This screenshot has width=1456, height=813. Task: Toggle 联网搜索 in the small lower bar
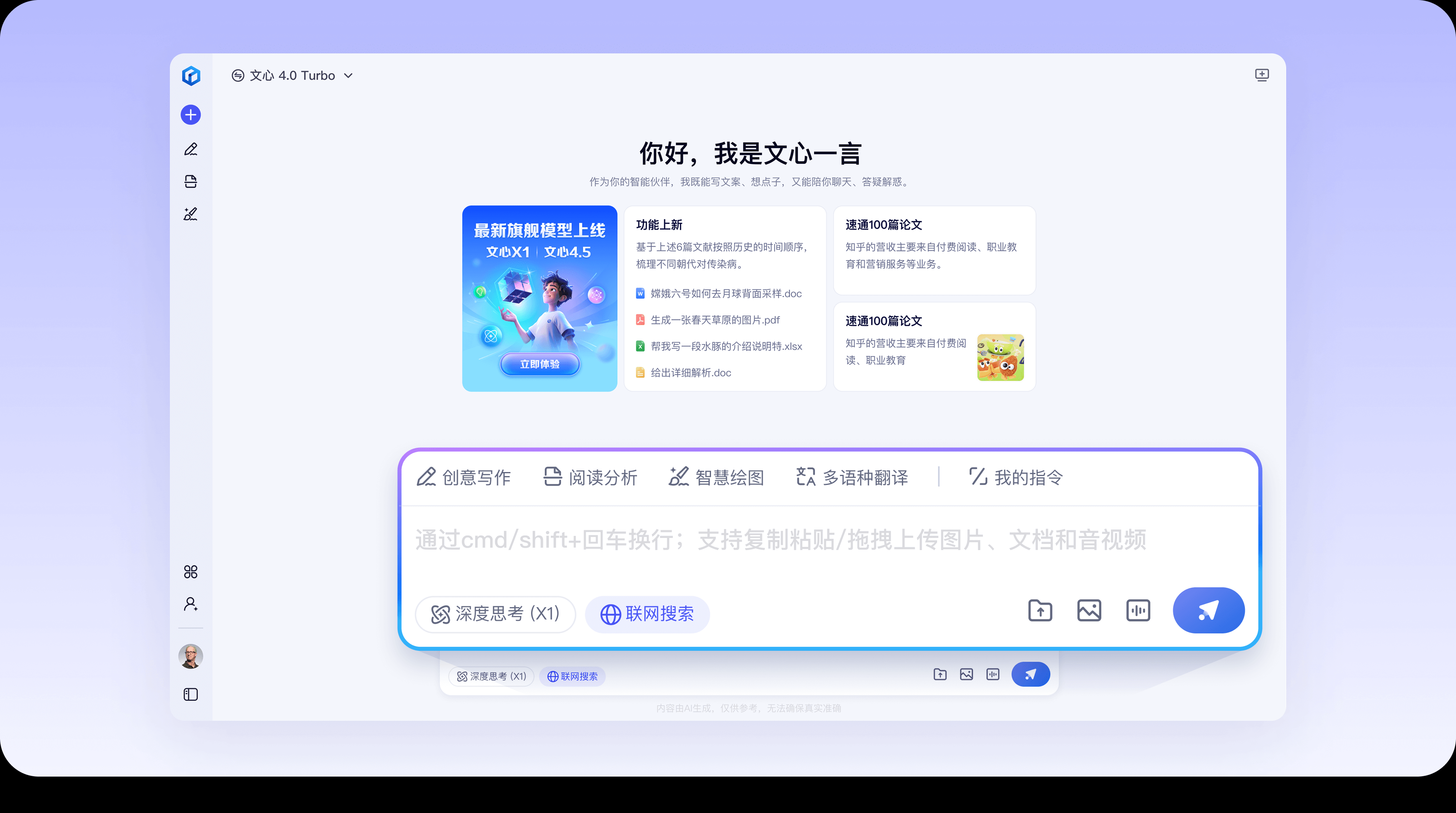[x=573, y=676]
